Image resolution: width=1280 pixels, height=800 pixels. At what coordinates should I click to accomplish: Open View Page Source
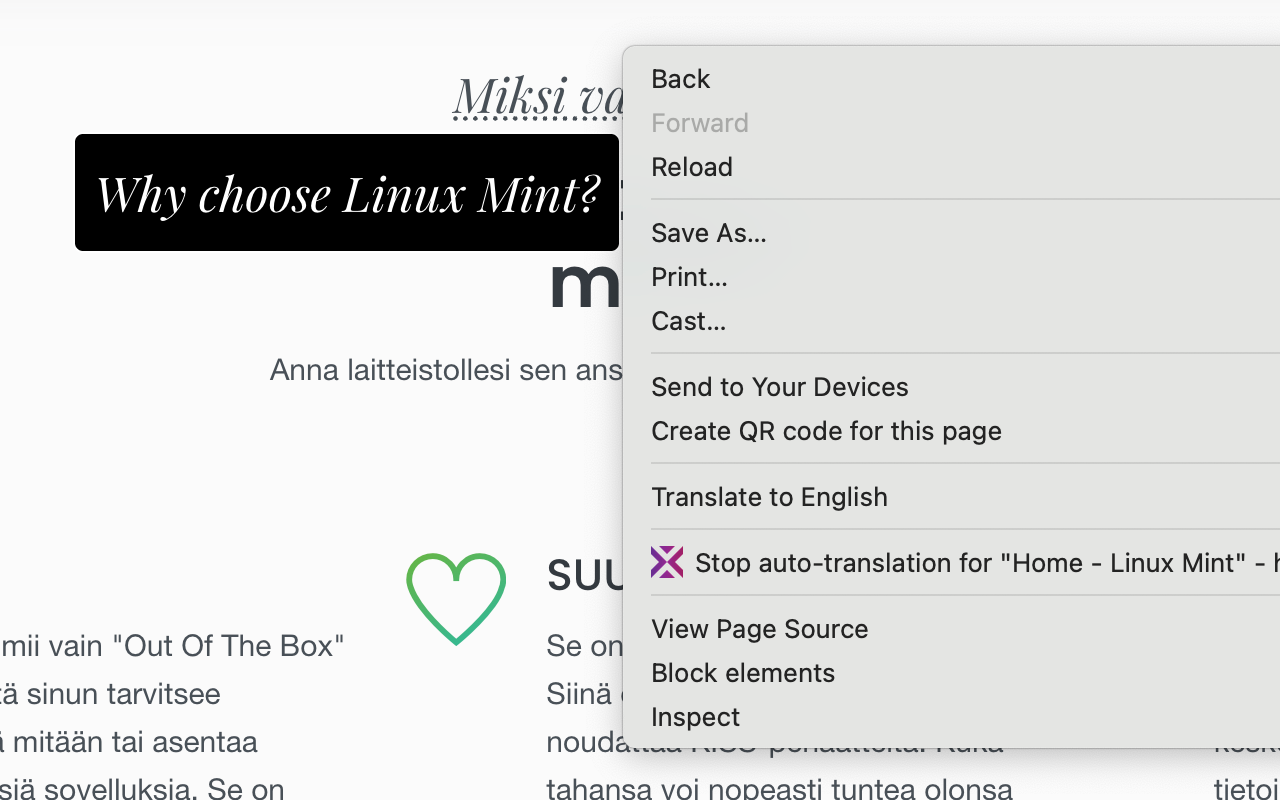(x=759, y=629)
